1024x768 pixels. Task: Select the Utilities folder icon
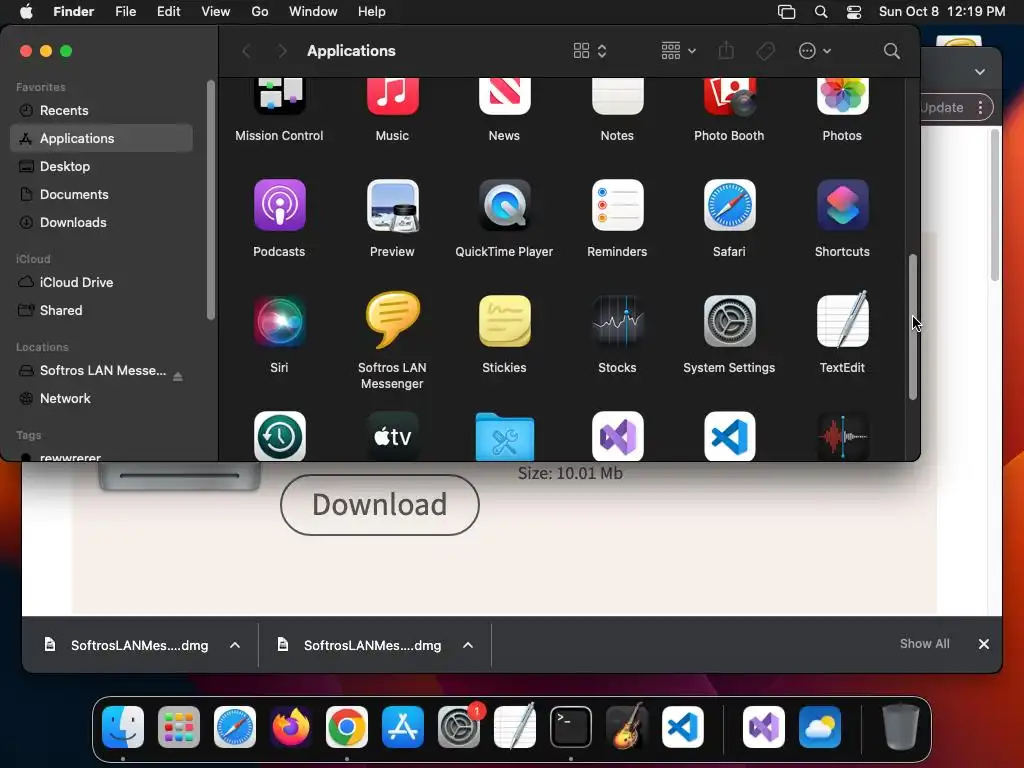pos(505,436)
